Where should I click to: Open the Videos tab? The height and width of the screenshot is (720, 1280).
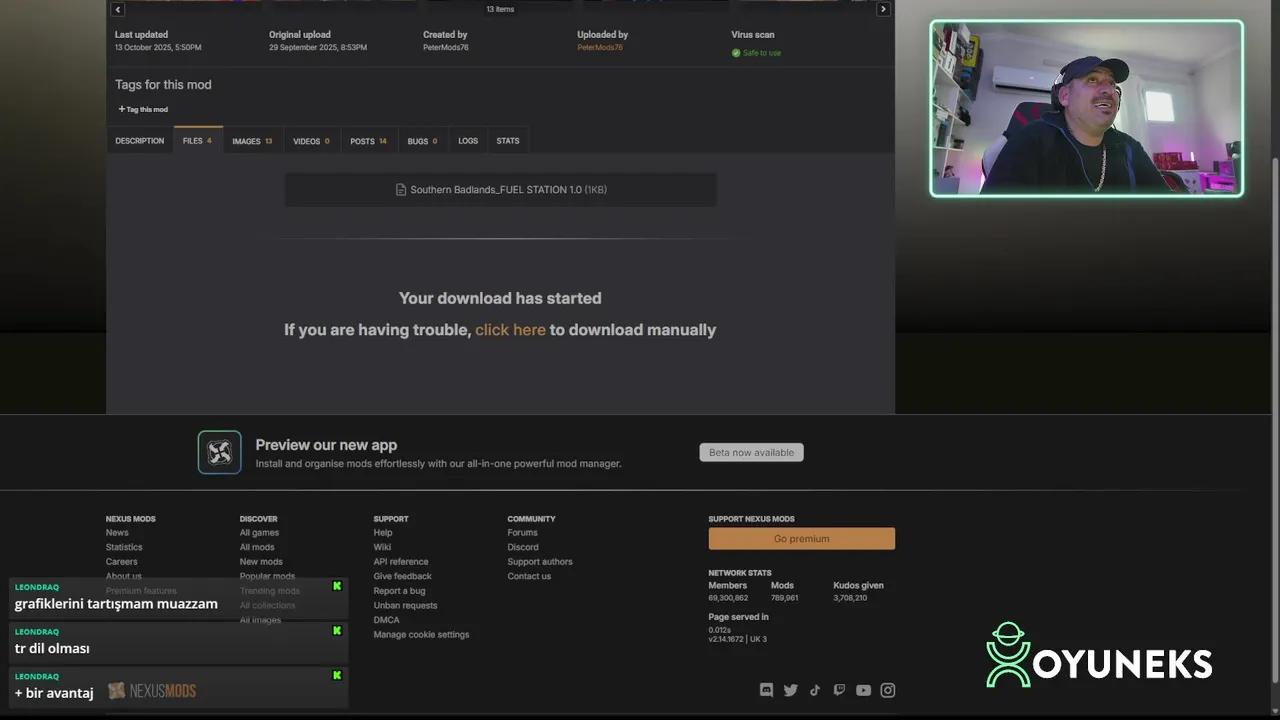(311, 141)
